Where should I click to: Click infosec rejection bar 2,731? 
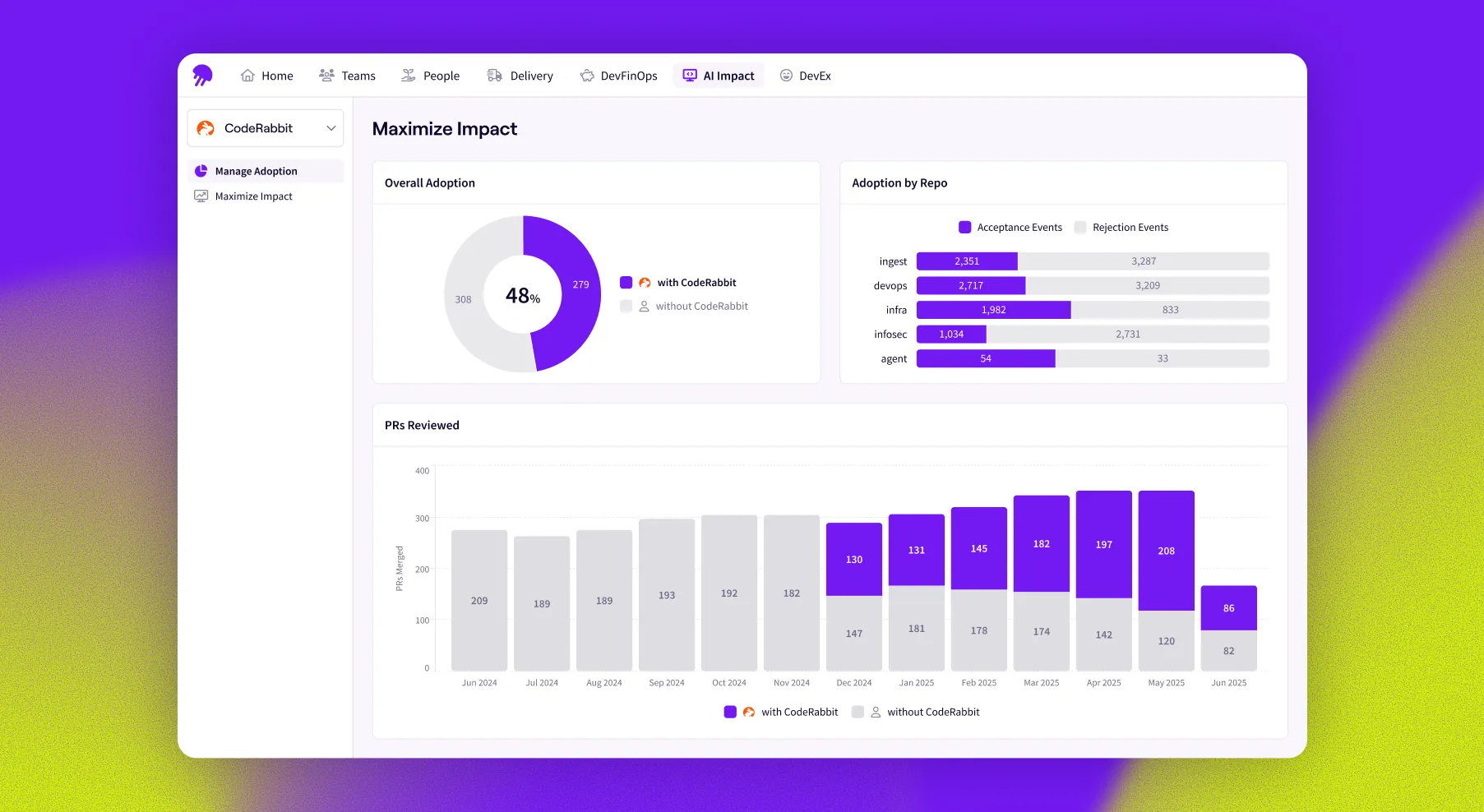pos(1128,334)
